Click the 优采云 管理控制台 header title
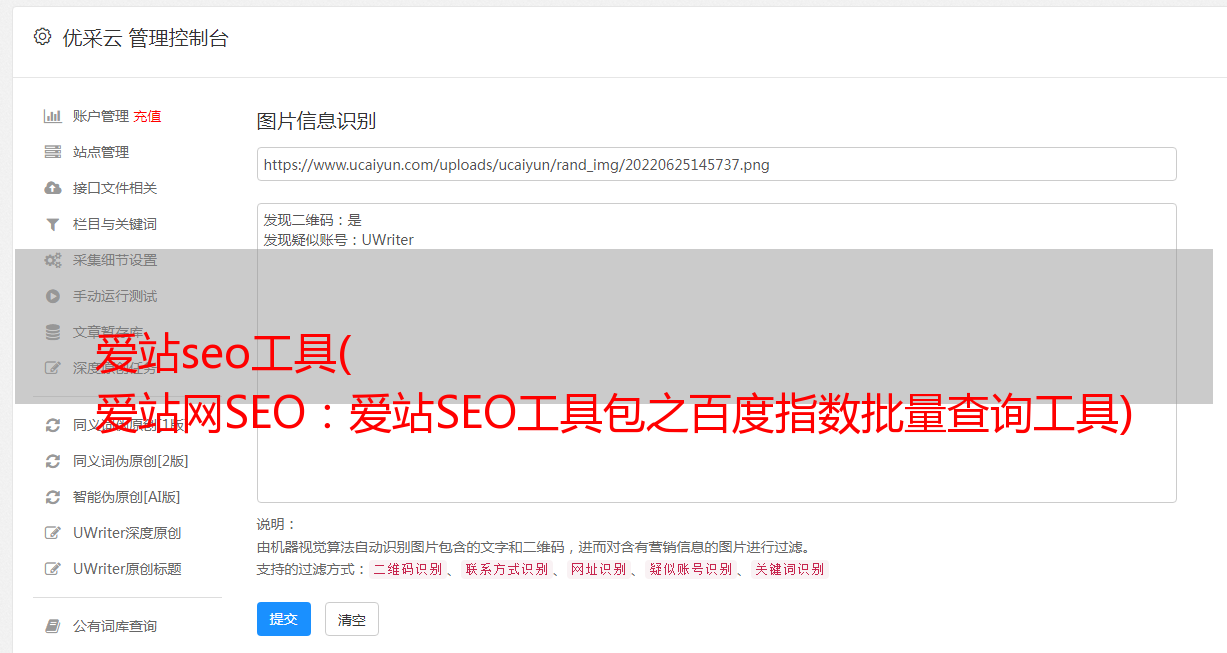The height and width of the screenshot is (653, 1227). tap(145, 38)
